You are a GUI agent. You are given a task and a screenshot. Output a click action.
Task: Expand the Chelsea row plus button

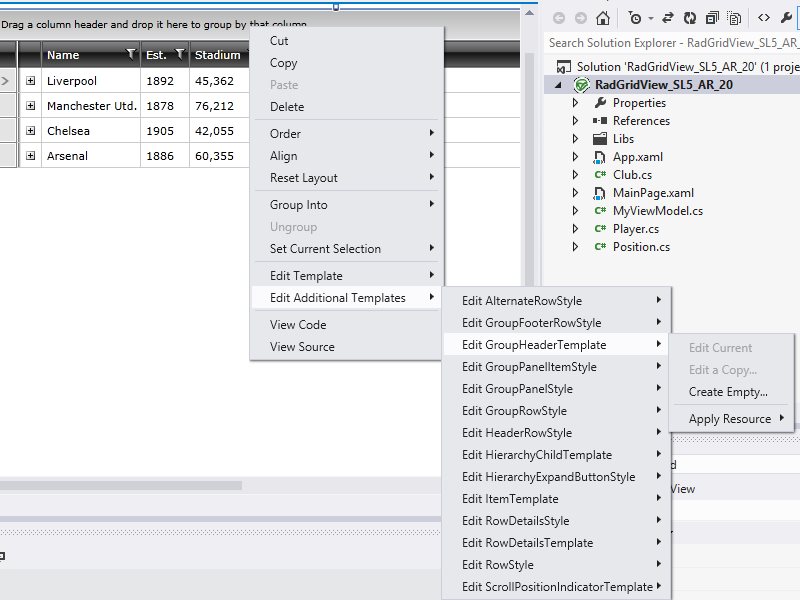pos(31,131)
